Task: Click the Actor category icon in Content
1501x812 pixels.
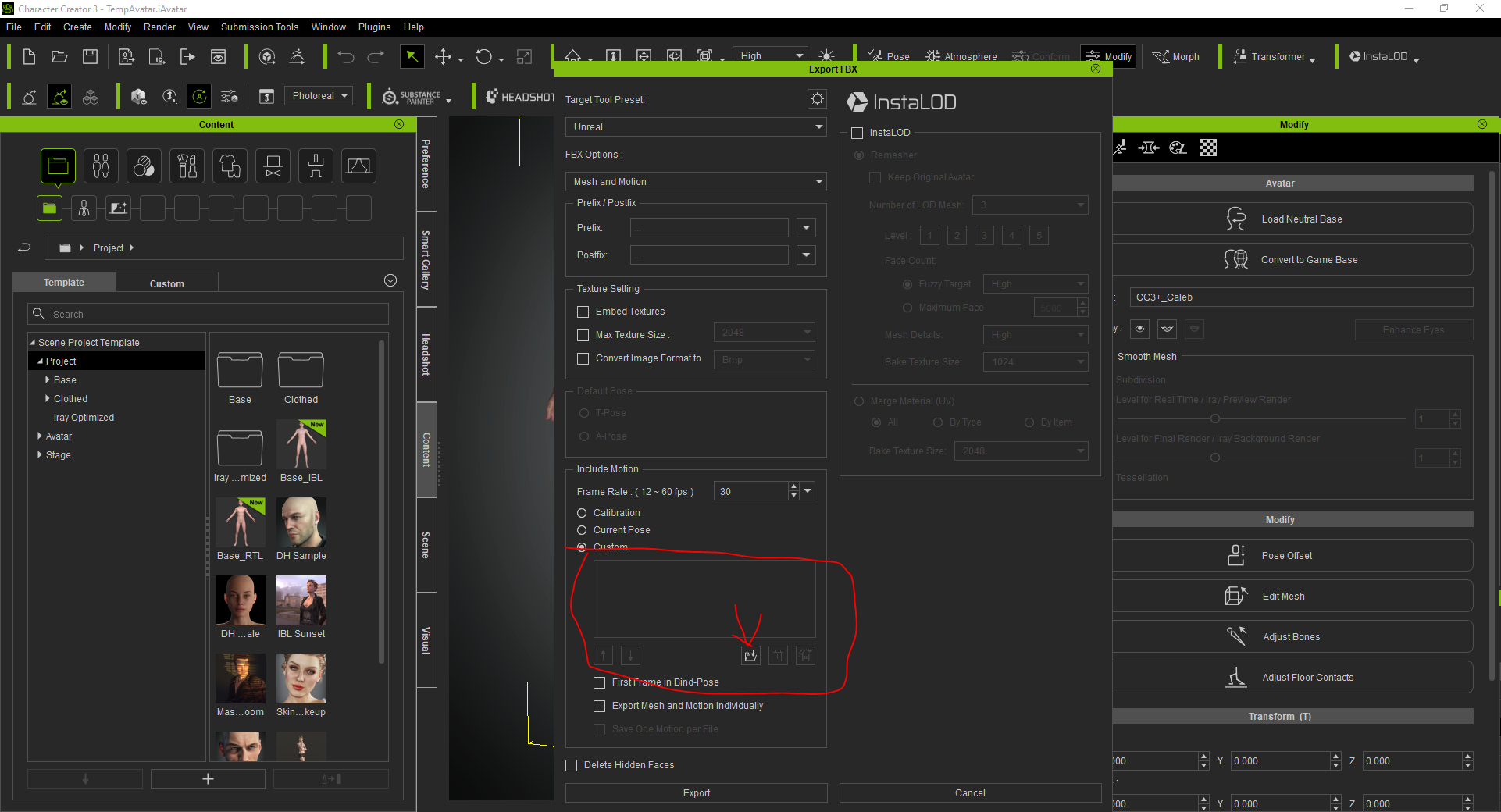Action: (x=101, y=166)
